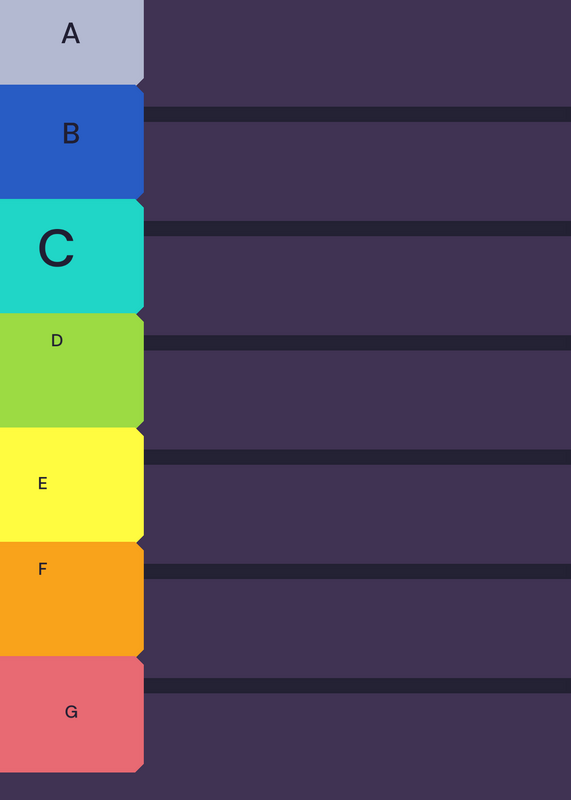This screenshot has height=800, width=571.
Task: Select the empty row next to tier B
Action: 357,171
